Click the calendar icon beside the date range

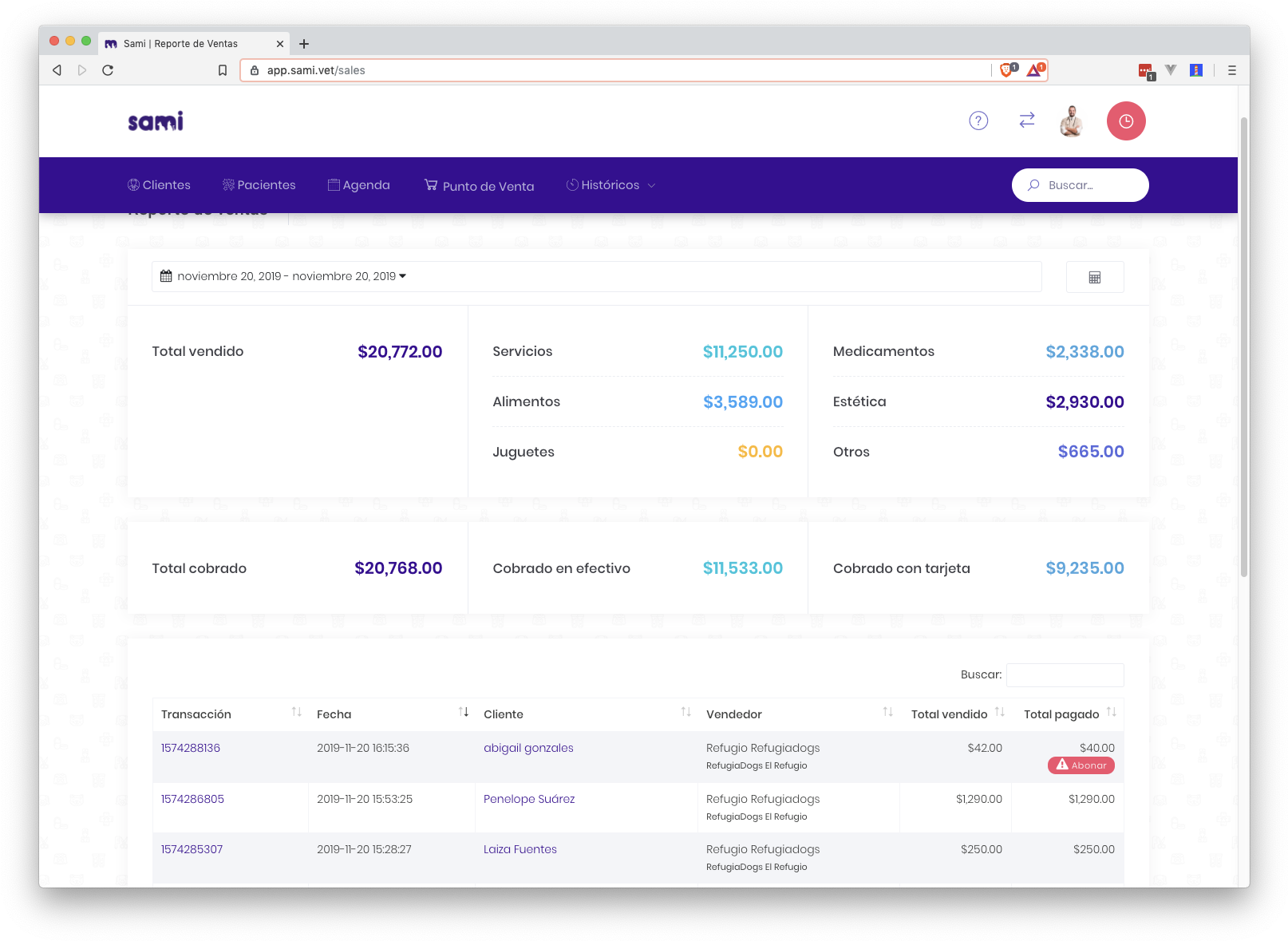pyautogui.click(x=166, y=276)
